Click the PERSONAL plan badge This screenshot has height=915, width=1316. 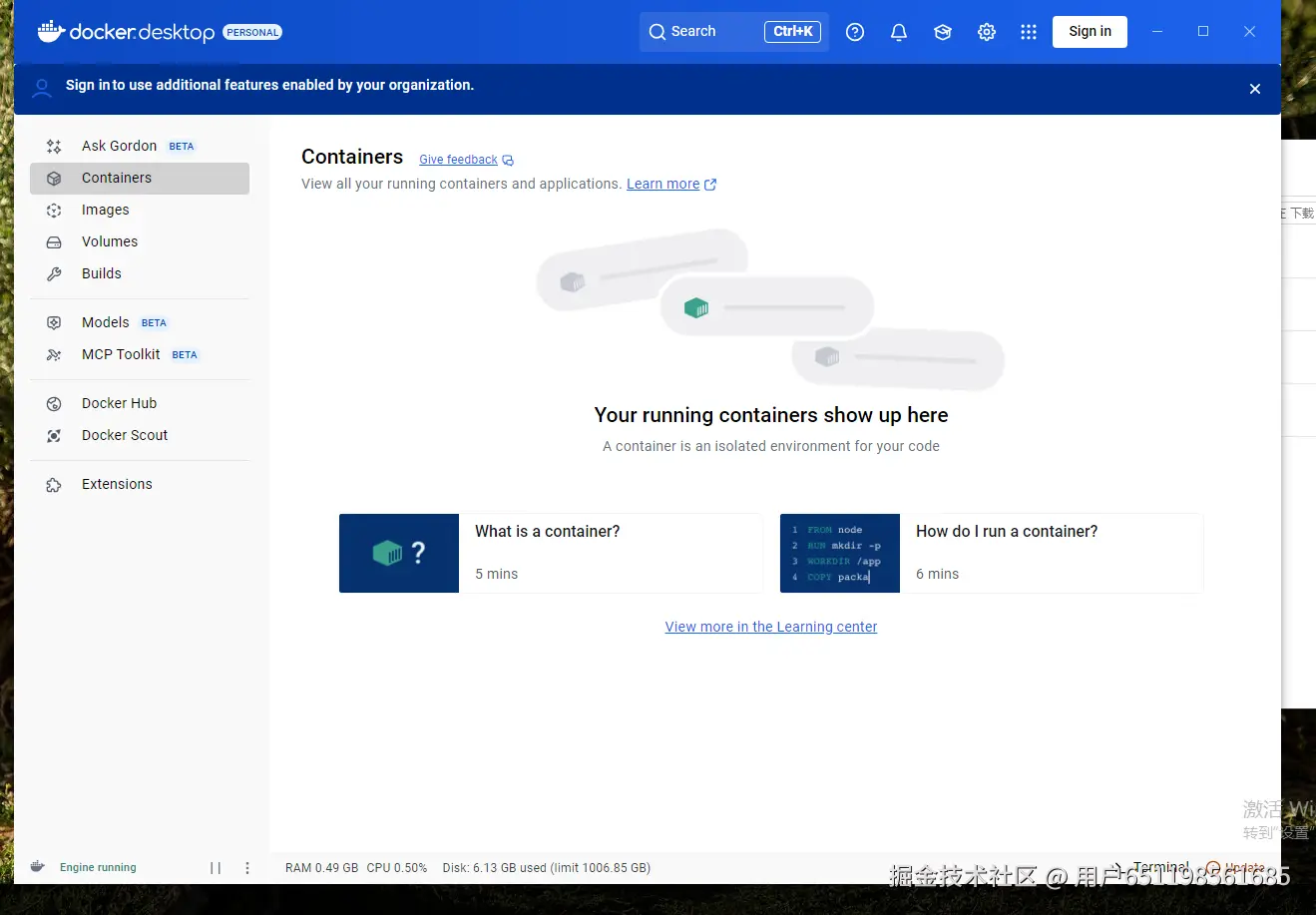252,32
